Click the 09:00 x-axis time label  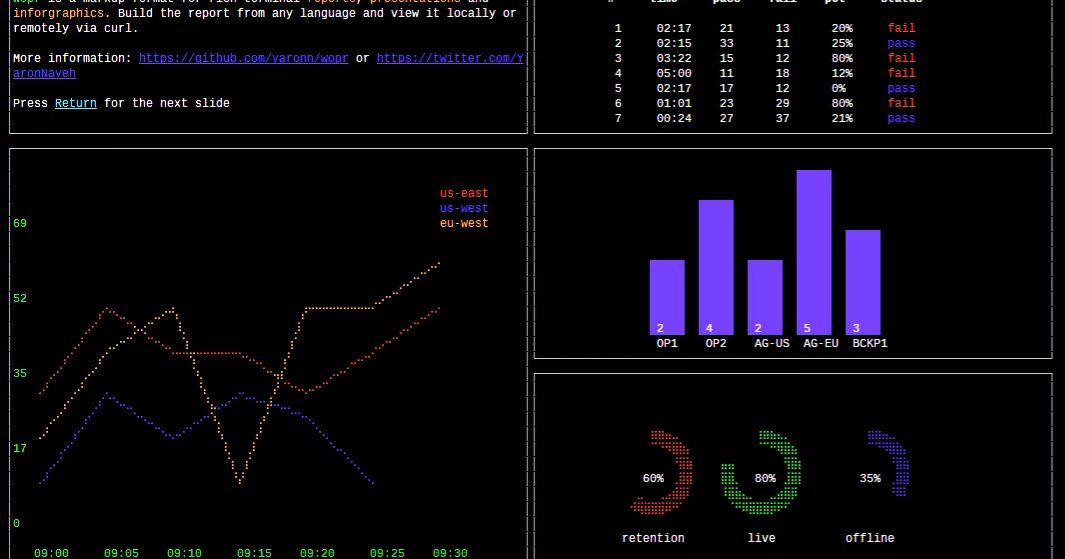(51, 553)
